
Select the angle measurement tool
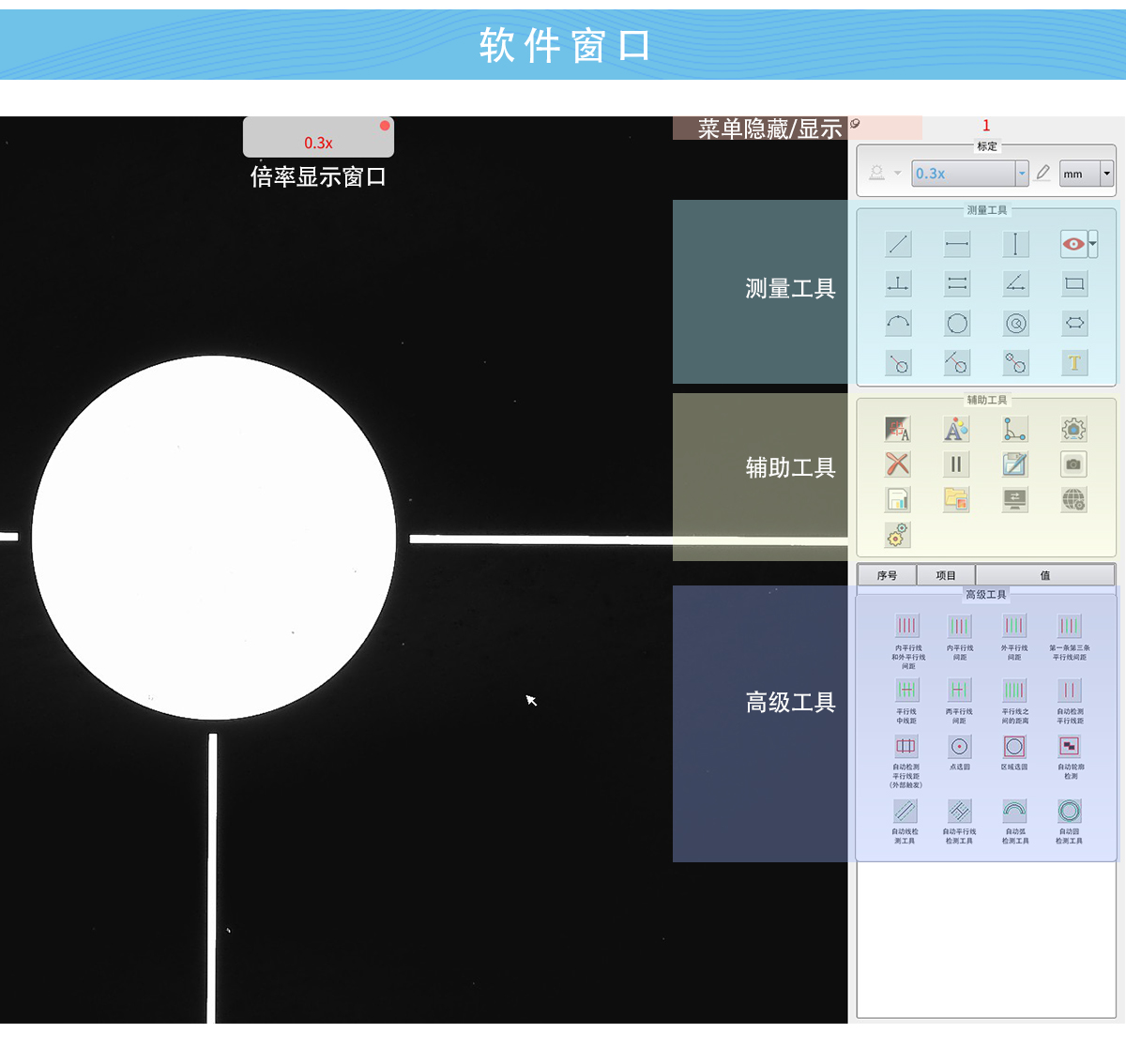1015,283
